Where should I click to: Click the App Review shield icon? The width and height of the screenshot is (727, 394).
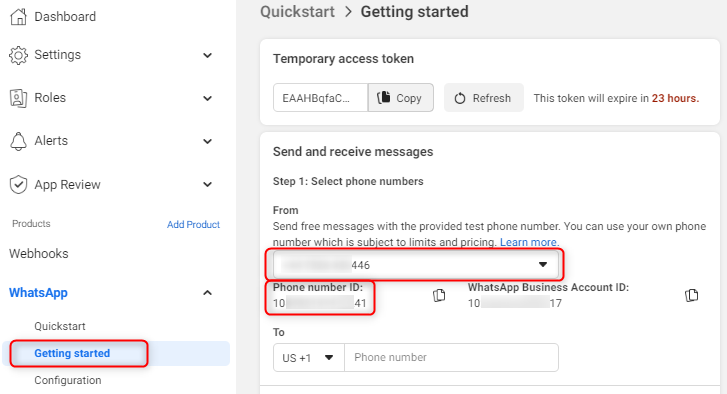pyautogui.click(x=18, y=184)
